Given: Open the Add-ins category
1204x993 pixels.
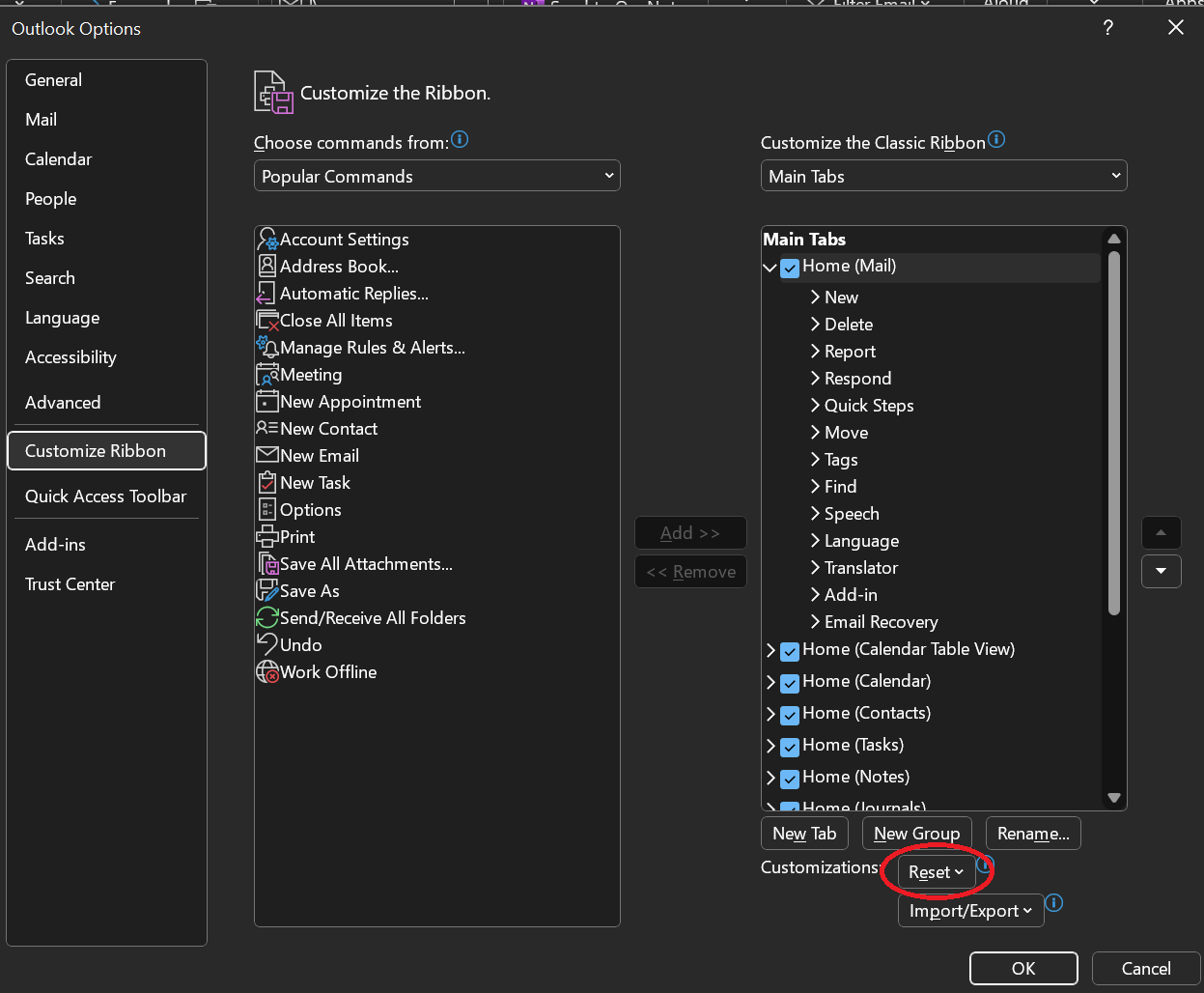Looking at the screenshot, I should (x=106, y=545).
